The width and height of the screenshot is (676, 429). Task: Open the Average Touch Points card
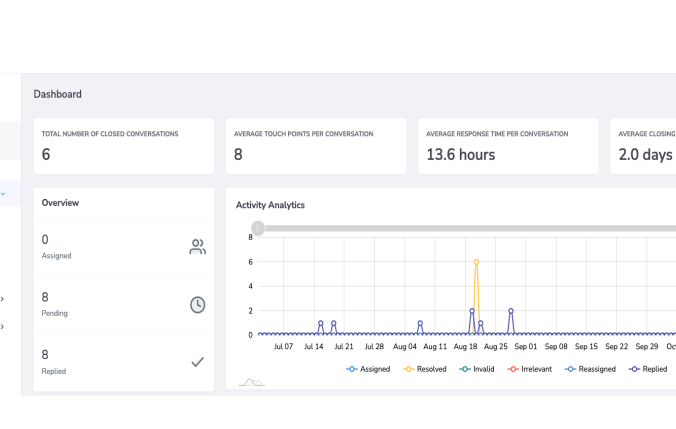tap(316, 146)
